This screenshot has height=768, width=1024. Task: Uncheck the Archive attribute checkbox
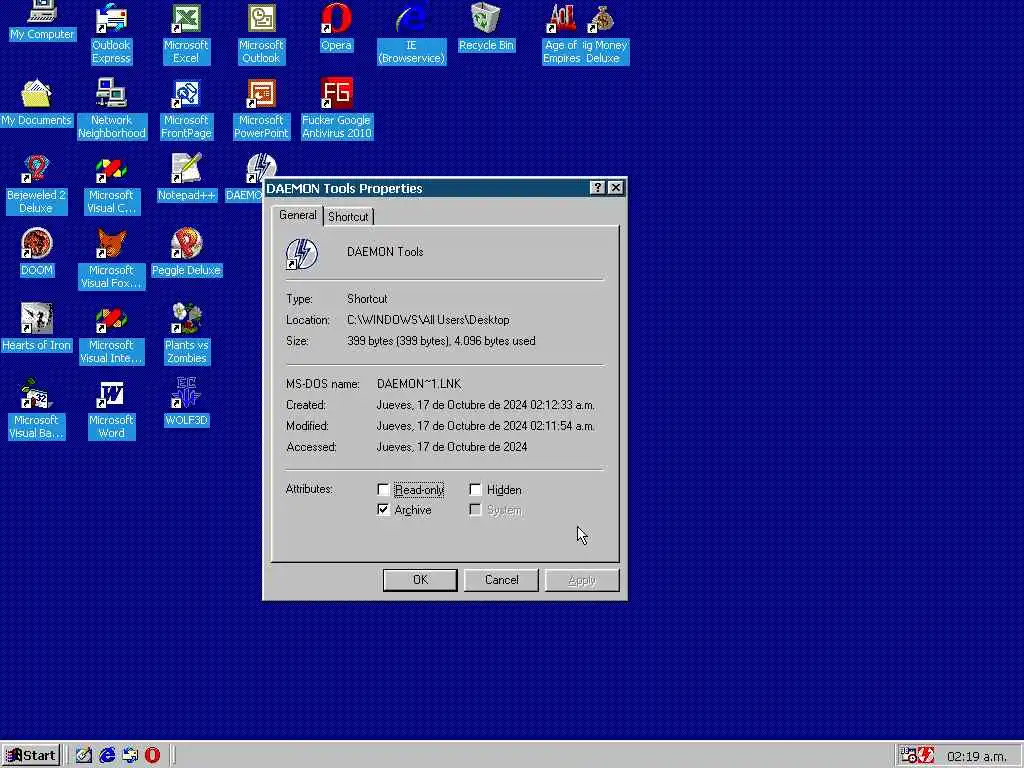click(x=383, y=509)
